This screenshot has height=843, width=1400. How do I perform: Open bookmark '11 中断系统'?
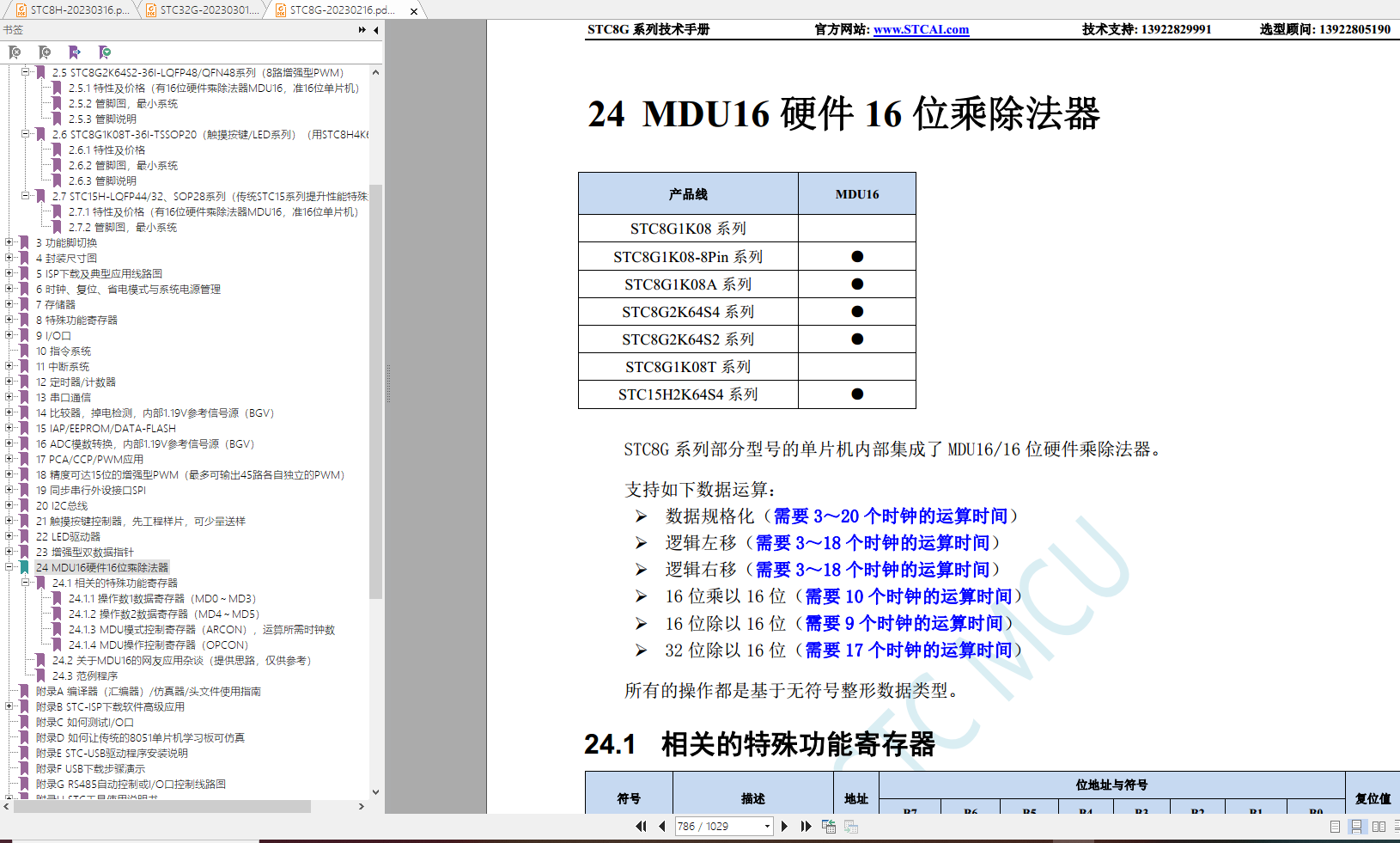(62, 366)
